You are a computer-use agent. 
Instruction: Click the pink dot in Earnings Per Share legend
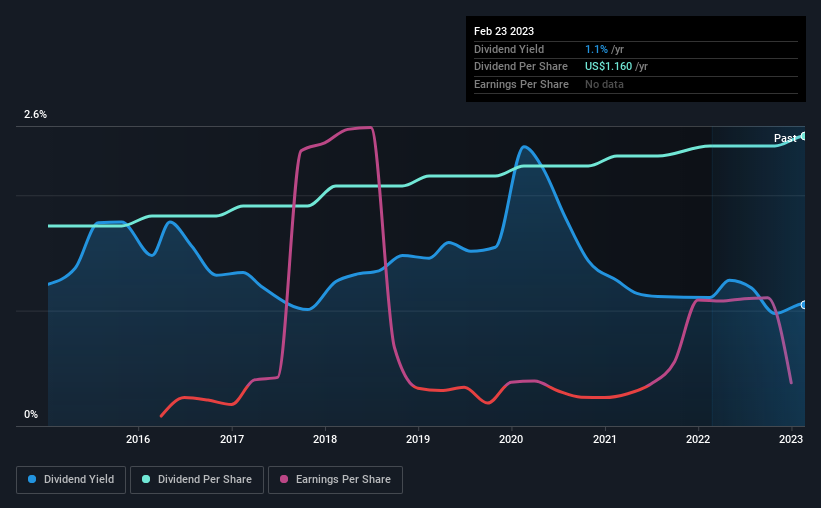click(284, 479)
